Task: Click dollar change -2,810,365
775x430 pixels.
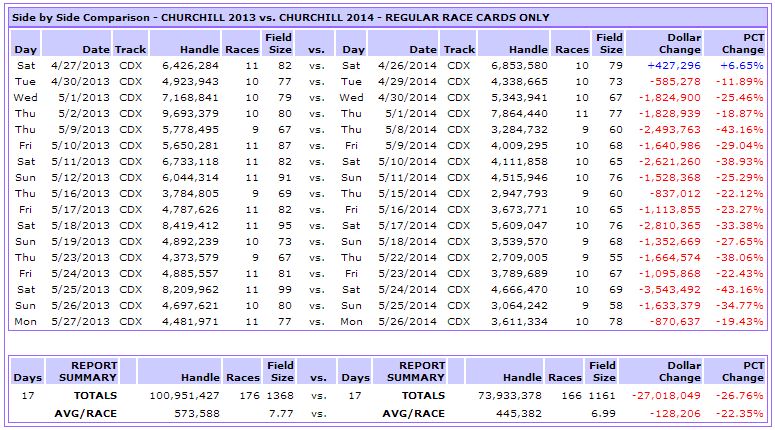Action: [x=670, y=225]
